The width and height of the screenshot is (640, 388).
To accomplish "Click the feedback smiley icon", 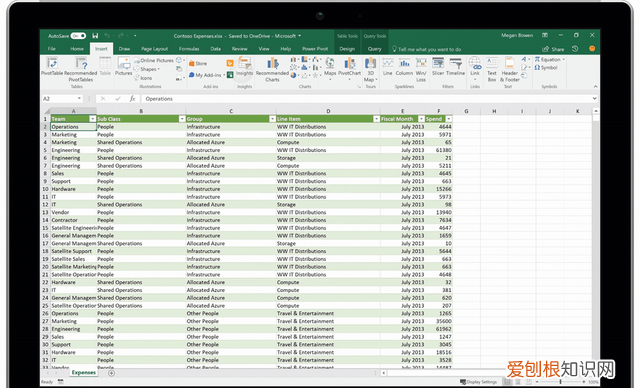I will tap(592, 49).
